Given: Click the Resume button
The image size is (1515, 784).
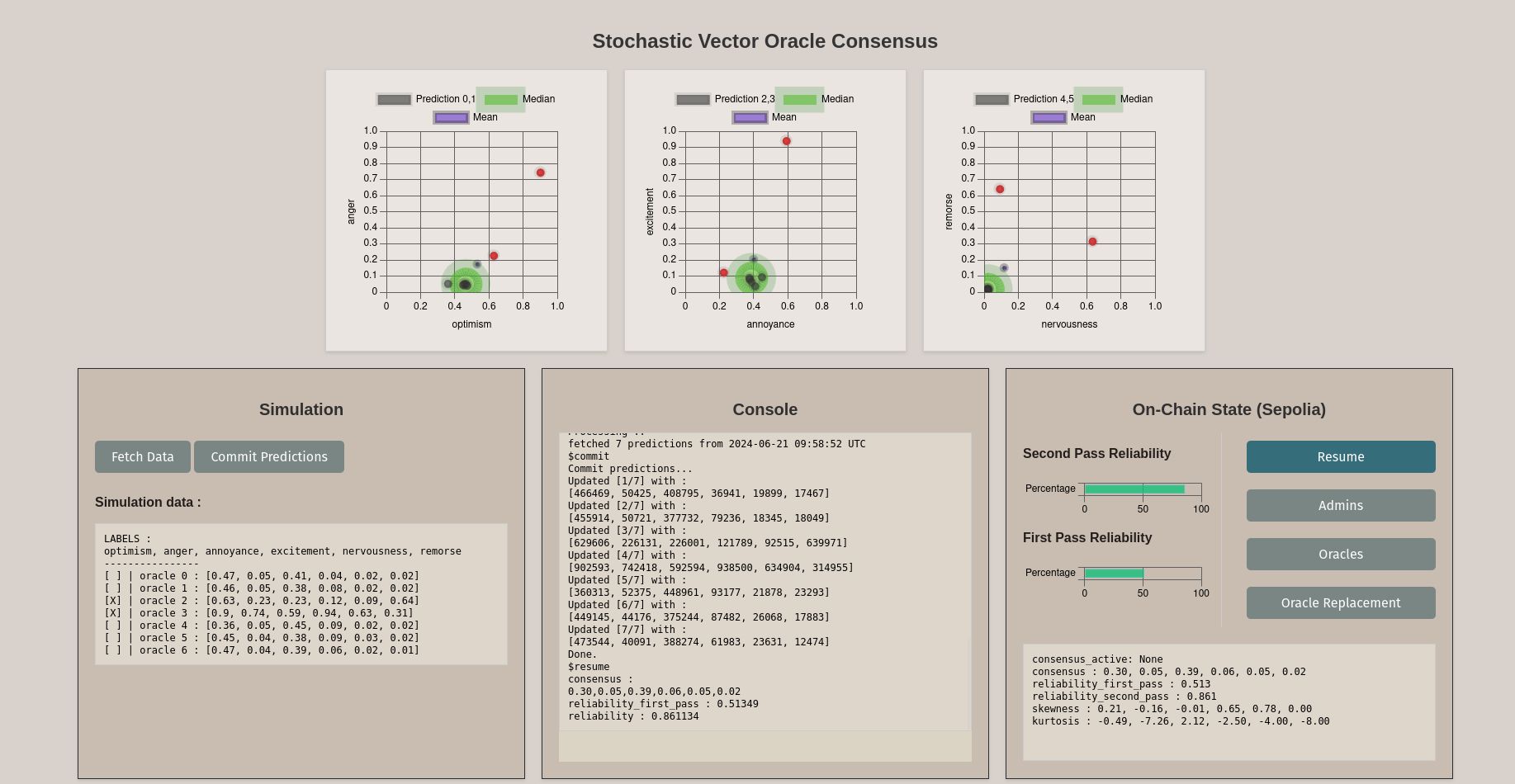Looking at the screenshot, I should (1341, 456).
